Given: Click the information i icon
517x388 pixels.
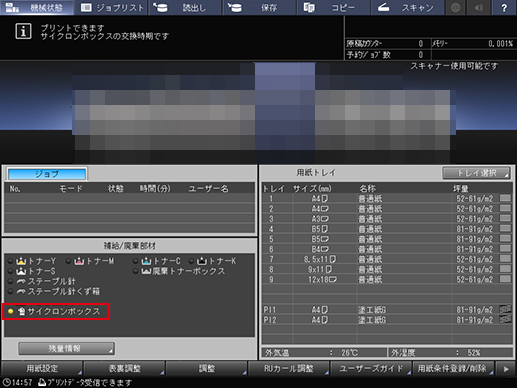Looking at the screenshot, I should (x=23, y=31).
